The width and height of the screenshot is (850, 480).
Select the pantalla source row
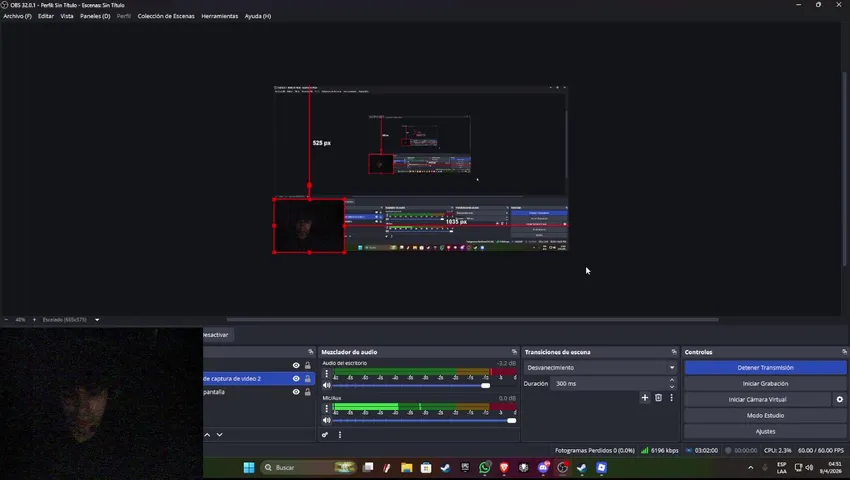tap(259, 392)
